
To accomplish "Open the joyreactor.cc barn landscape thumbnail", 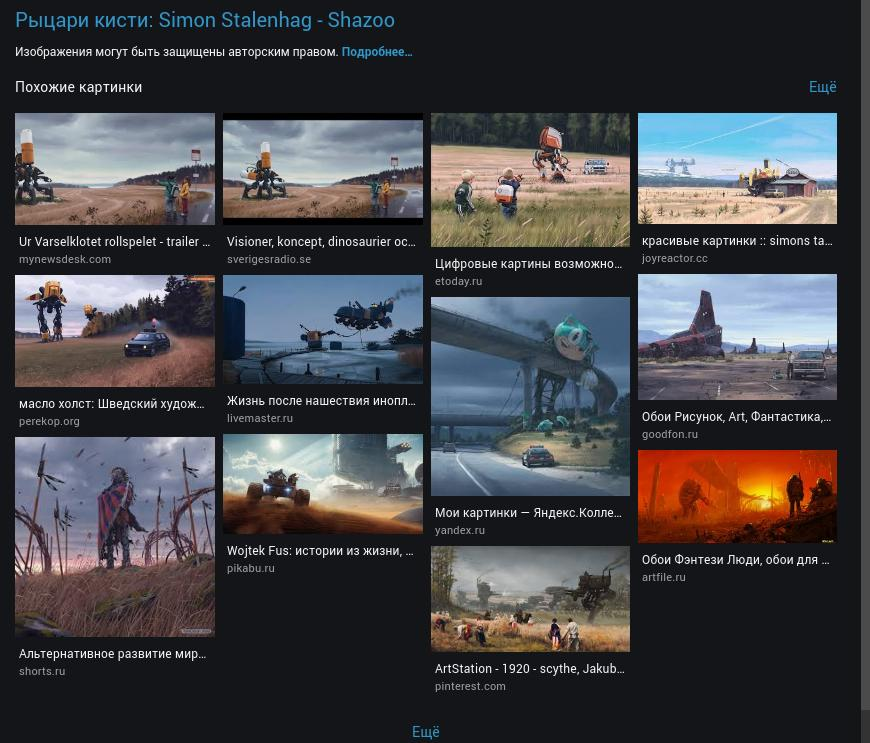I will [737, 169].
